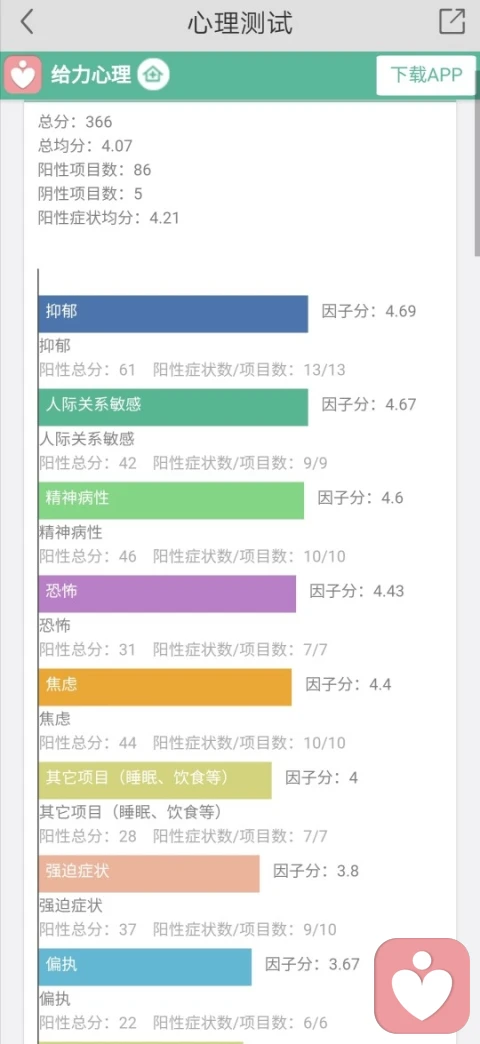This screenshot has width=480, height=1044.
Task: Tap the floating heart icon at the bottom
Action: pyautogui.click(x=422, y=985)
